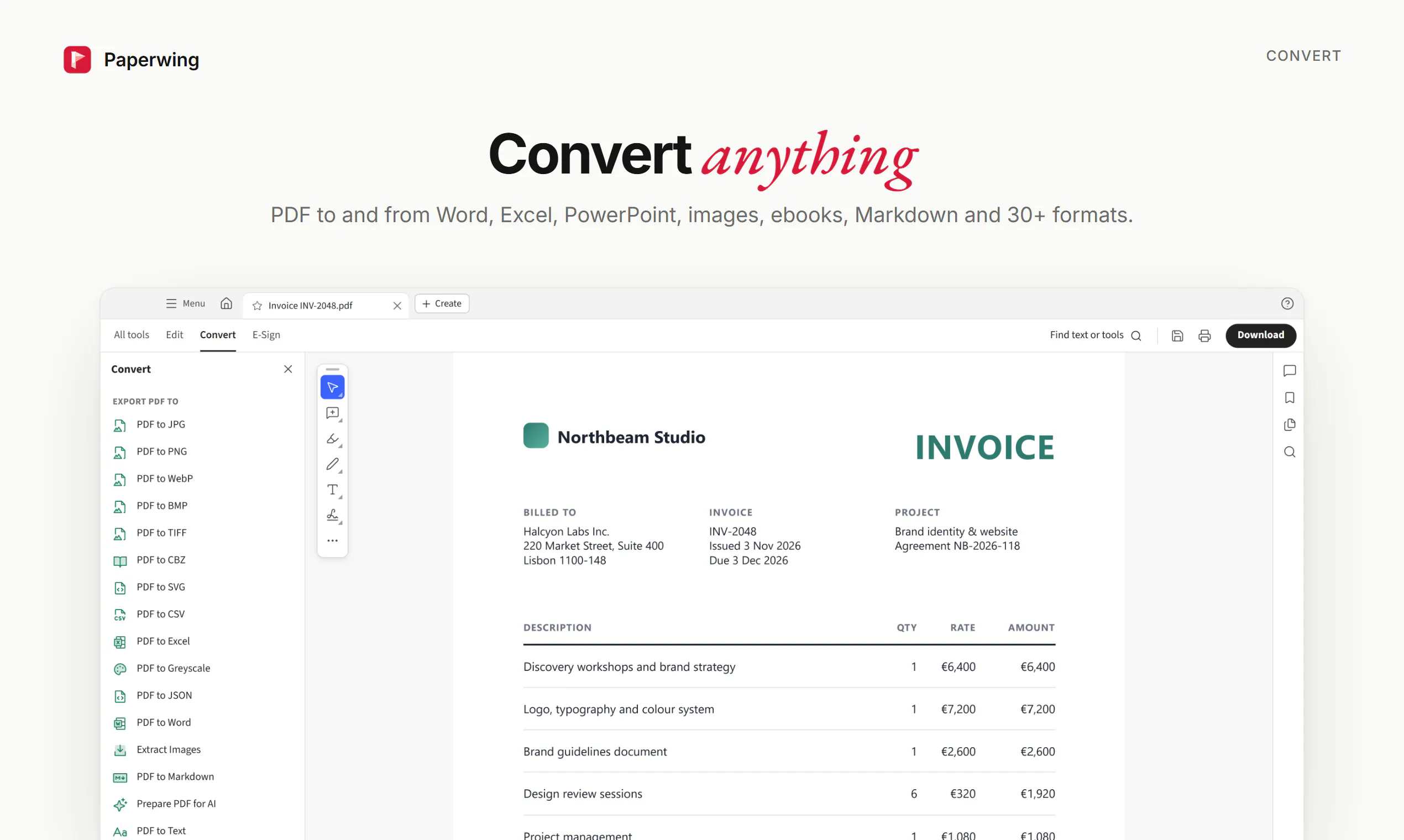The image size is (1404, 840).
Task: Select the pencil draw tool
Action: click(332, 464)
